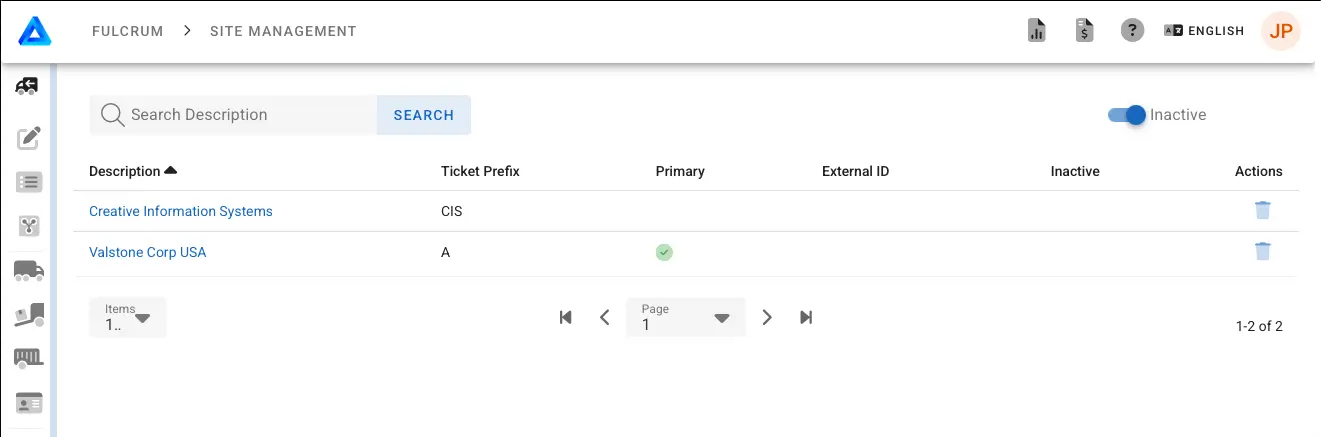Click the report chart document icon

click(x=1036, y=31)
